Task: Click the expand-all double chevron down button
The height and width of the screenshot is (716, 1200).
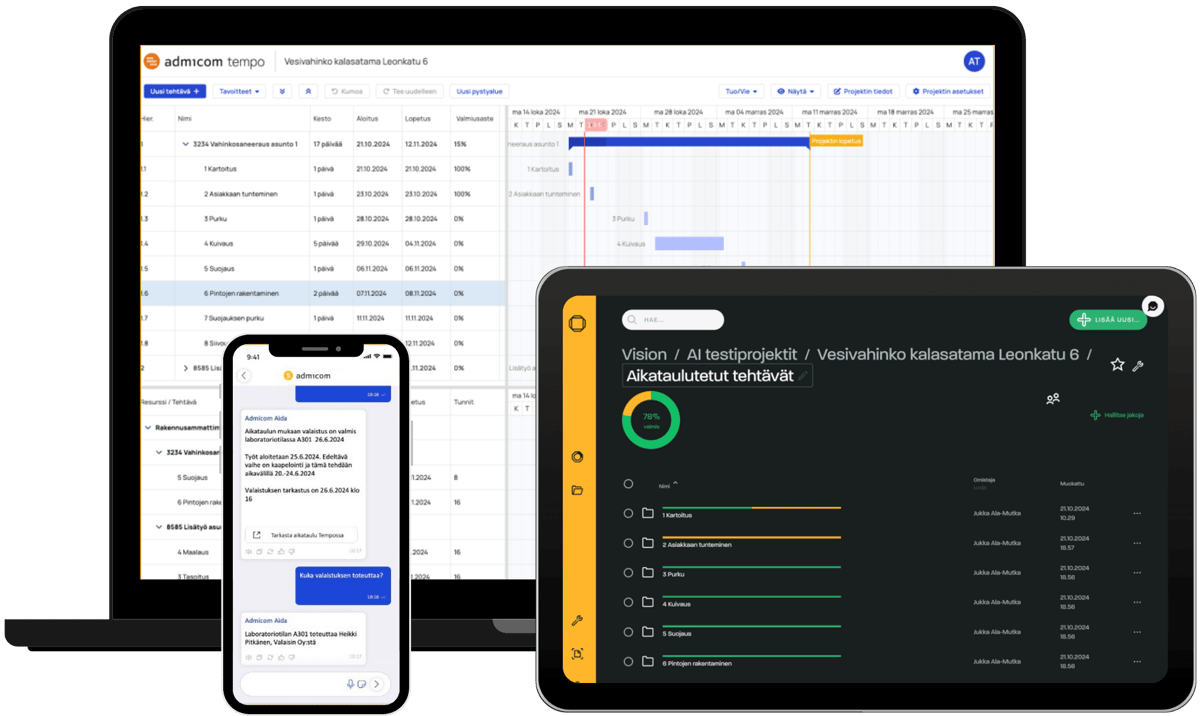Action: [x=283, y=91]
